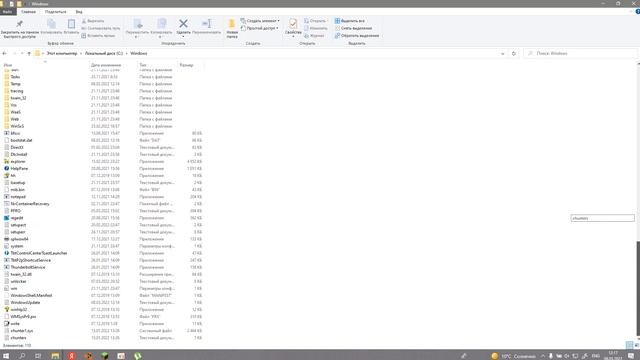Screen dimensions: 640x360
Task: Go up one folder level arrow
Action: click(x=29, y=53)
